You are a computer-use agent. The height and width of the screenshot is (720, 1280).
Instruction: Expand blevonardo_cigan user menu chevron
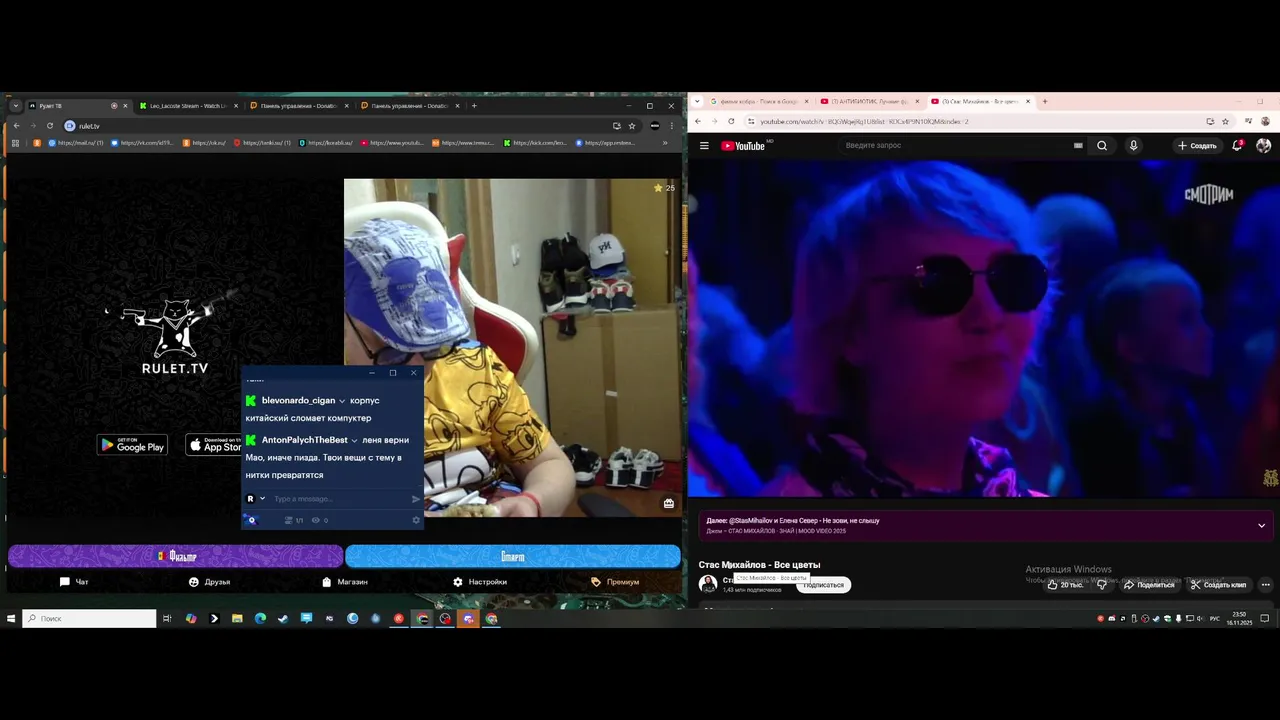tap(342, 401)
